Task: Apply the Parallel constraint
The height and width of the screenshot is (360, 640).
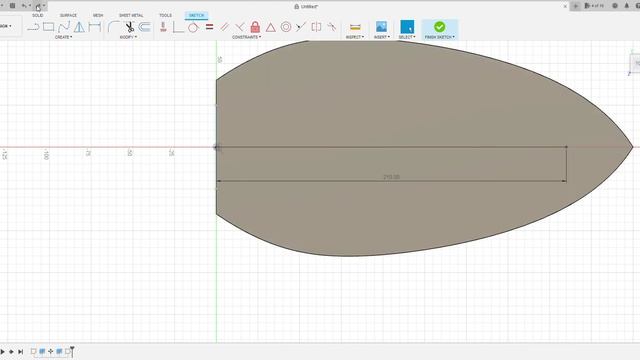Action: coord(224,27)
